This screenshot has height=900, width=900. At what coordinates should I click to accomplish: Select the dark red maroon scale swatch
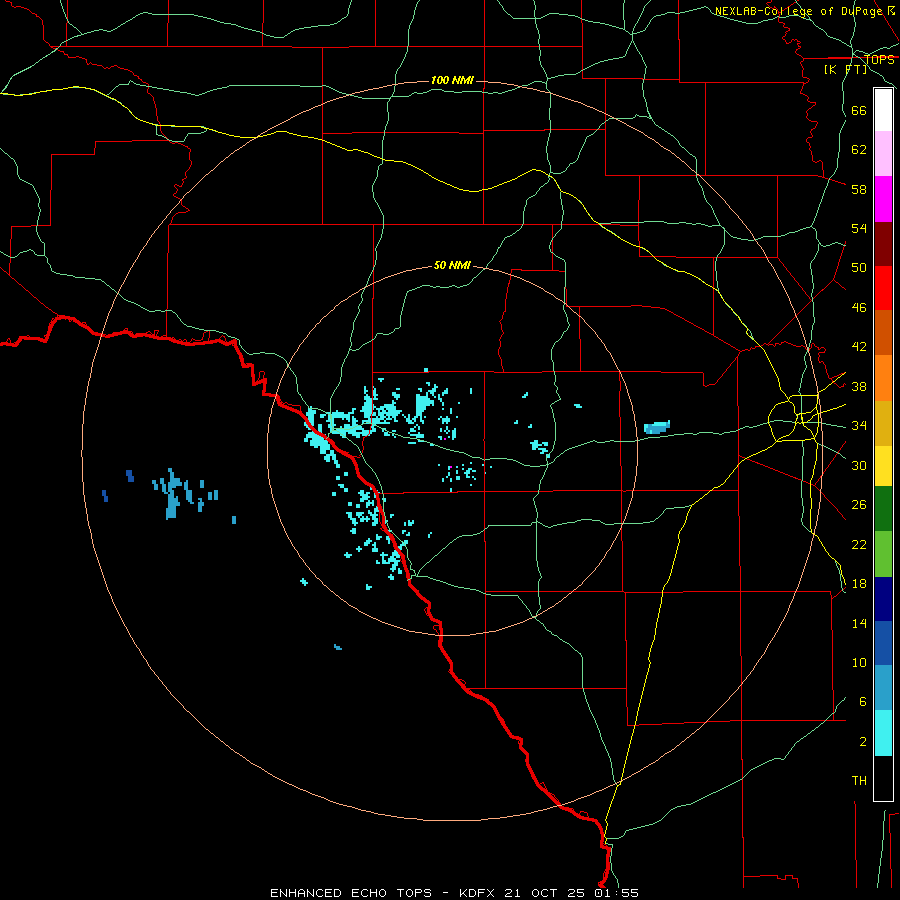click(883, 244)
